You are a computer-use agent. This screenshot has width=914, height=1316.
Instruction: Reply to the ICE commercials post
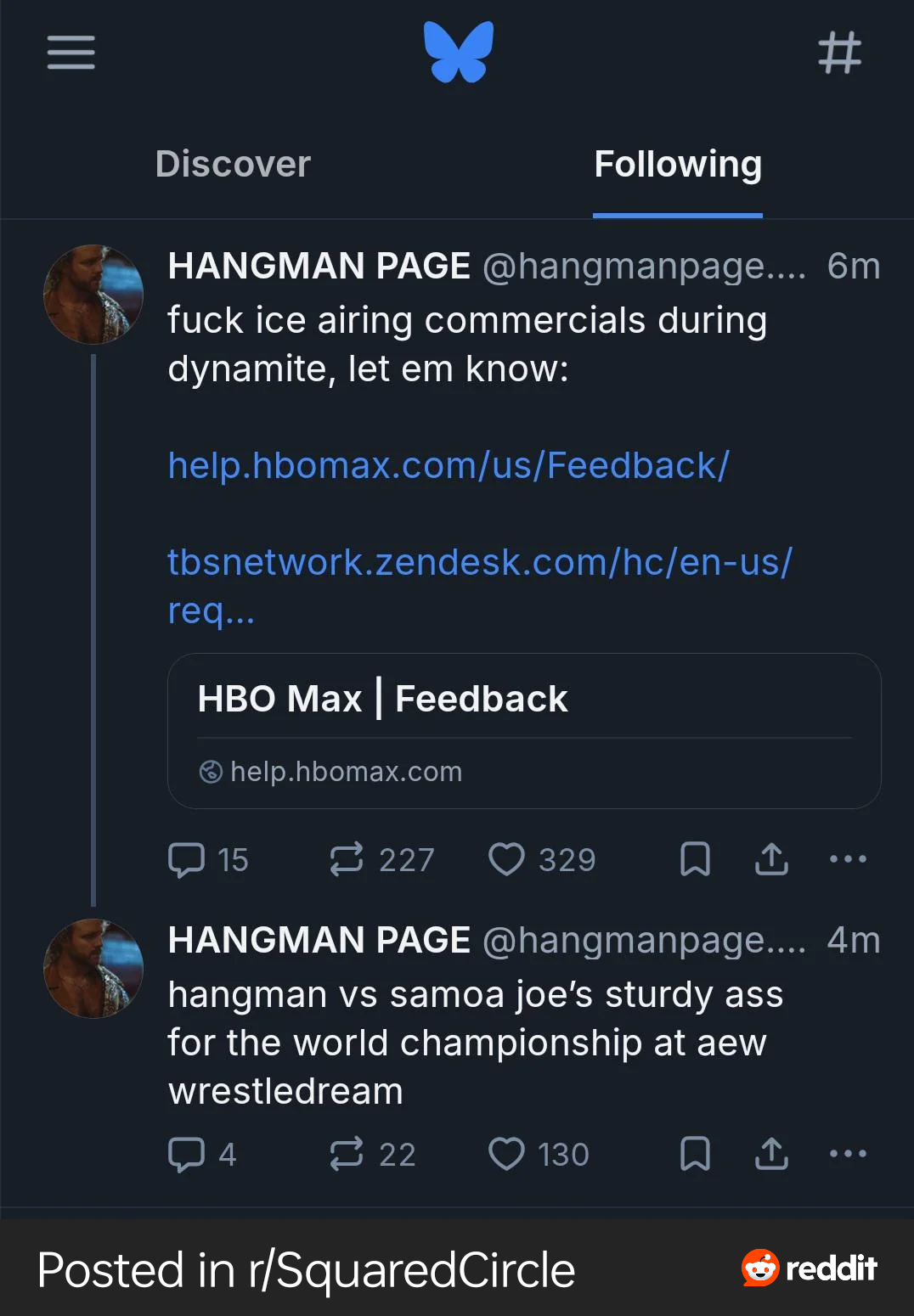coord(187,859)
